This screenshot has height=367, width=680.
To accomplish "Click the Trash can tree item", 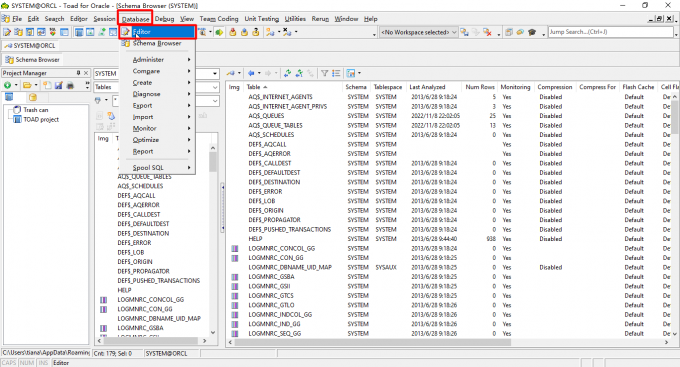I will pos(36,110).
